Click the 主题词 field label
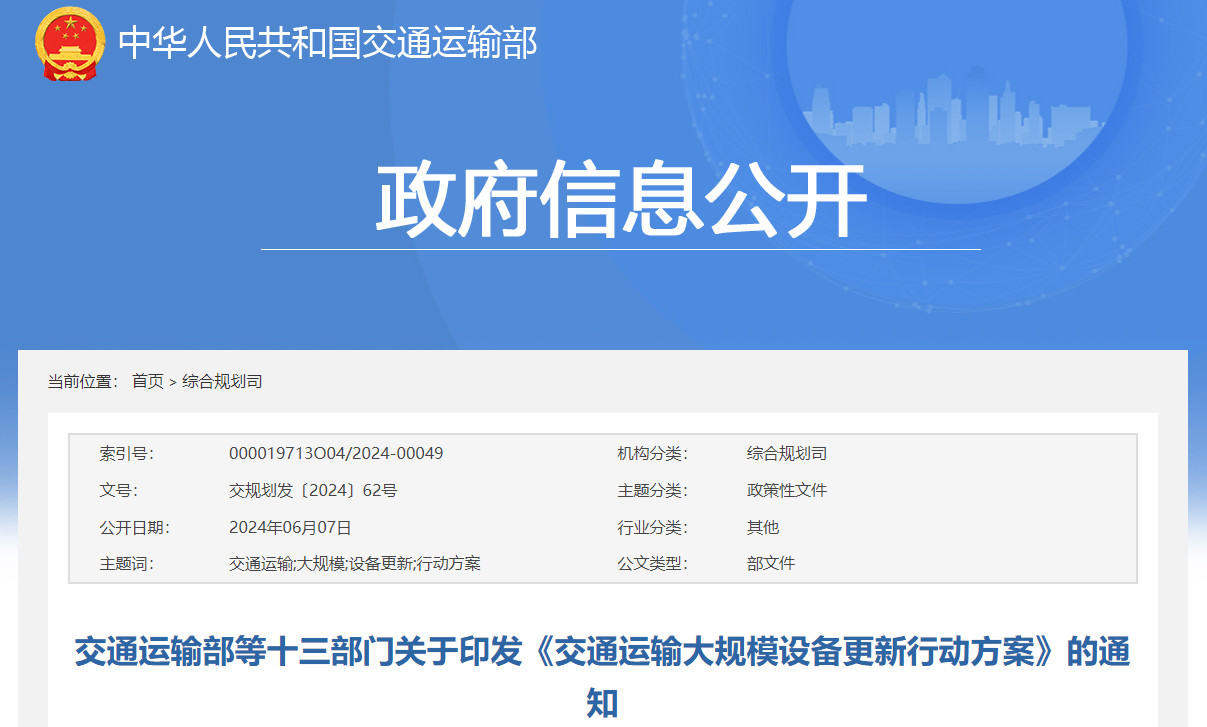This screenshot has width=1207, height=727. tap(127, 563)
